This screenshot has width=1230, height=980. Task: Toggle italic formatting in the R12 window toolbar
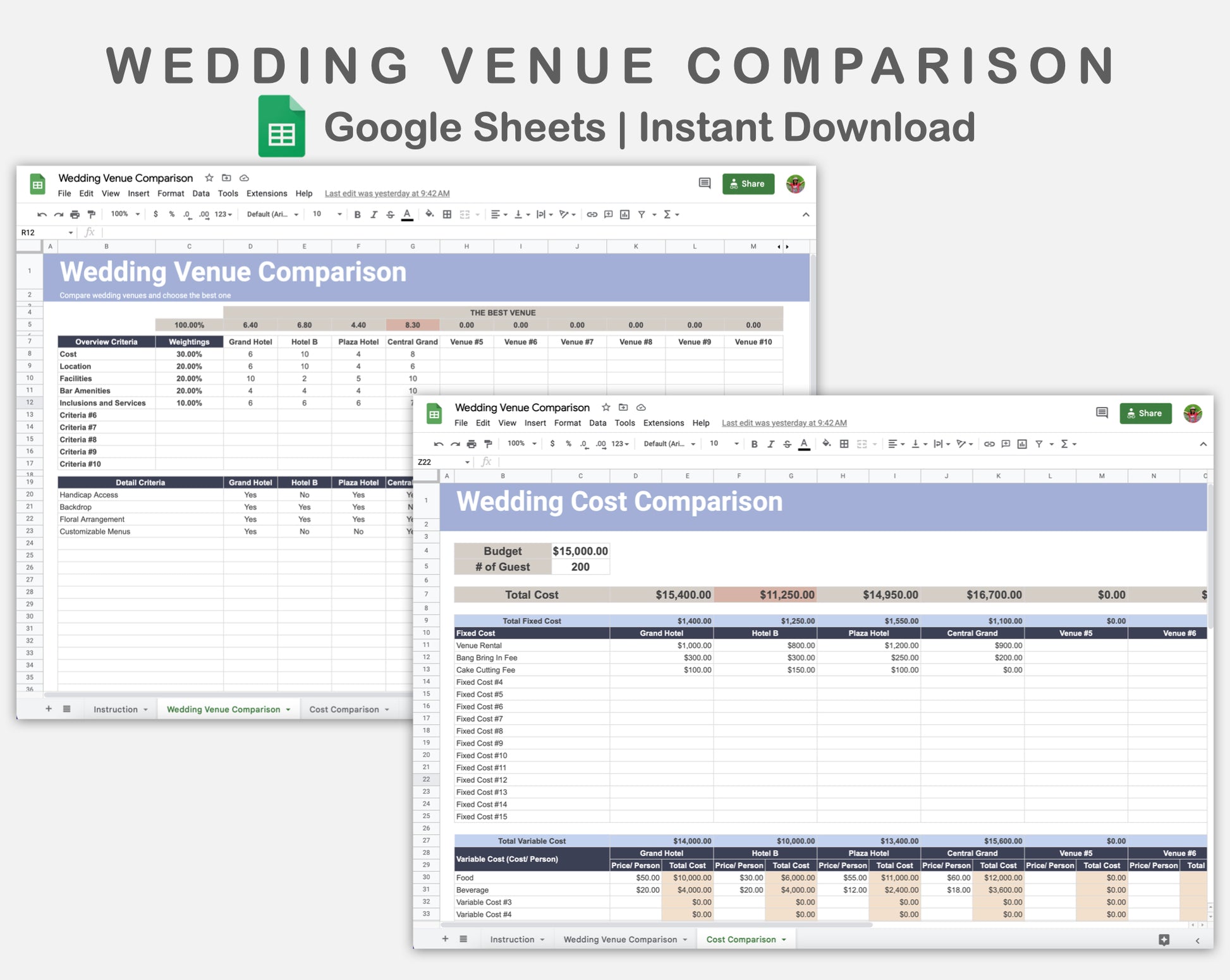point(374,215)
